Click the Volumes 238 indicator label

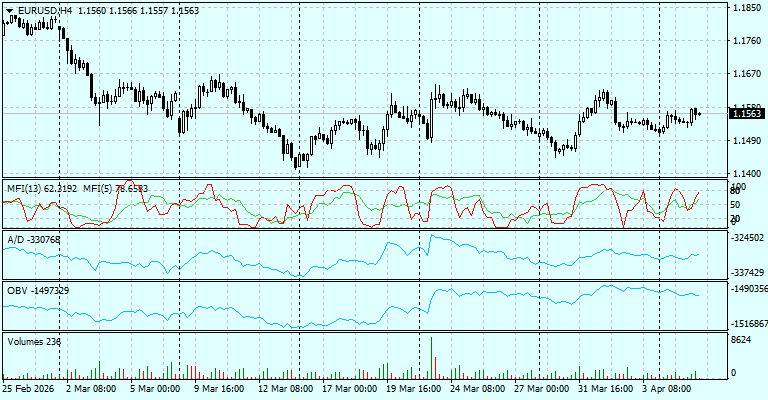[x=34, y=341]
